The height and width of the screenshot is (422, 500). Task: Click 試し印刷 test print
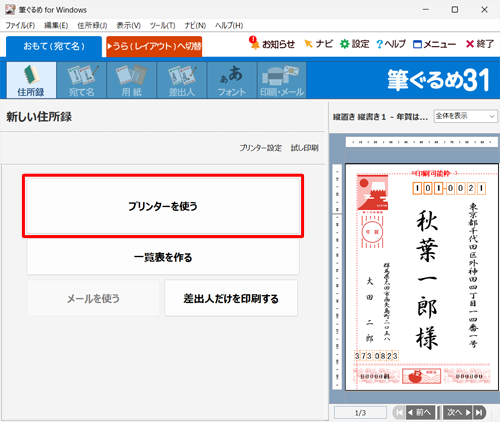tap(304, 148)
